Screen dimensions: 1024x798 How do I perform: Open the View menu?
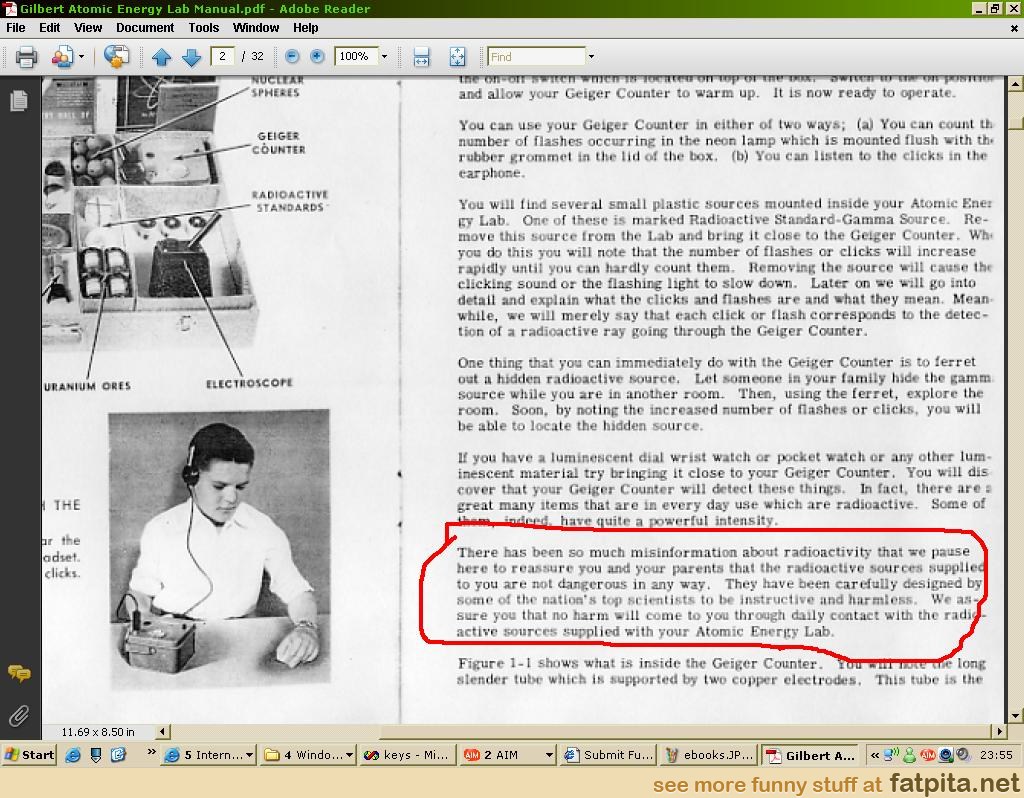pos(88,28)
